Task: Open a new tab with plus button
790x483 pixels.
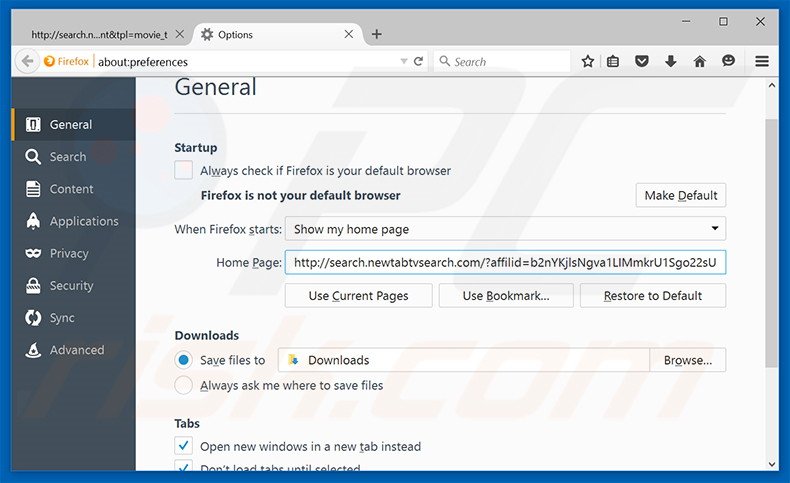Action: pyautogui.click(x=376, y=34)
